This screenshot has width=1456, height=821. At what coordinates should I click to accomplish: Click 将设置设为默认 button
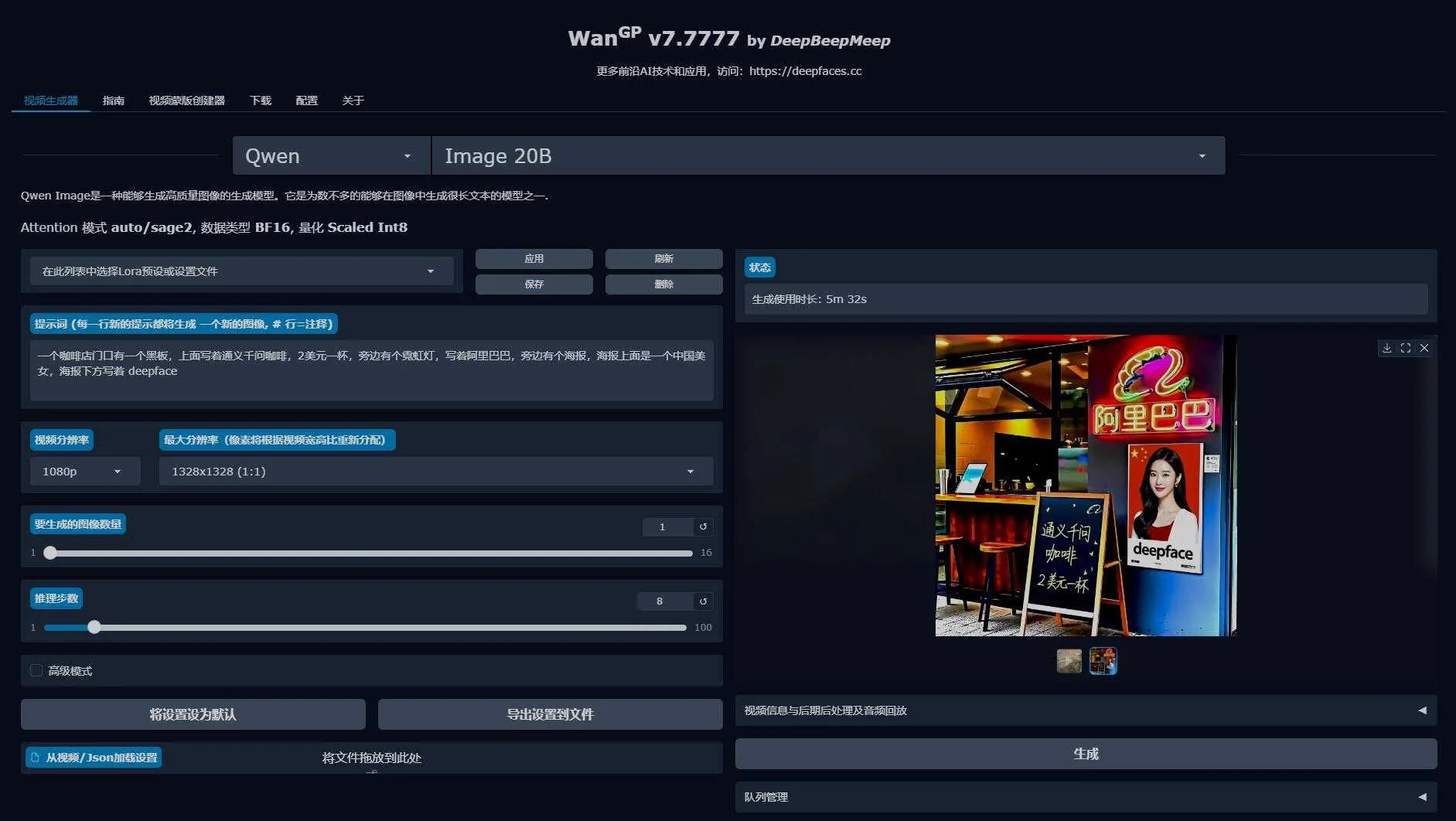(193, 714)
